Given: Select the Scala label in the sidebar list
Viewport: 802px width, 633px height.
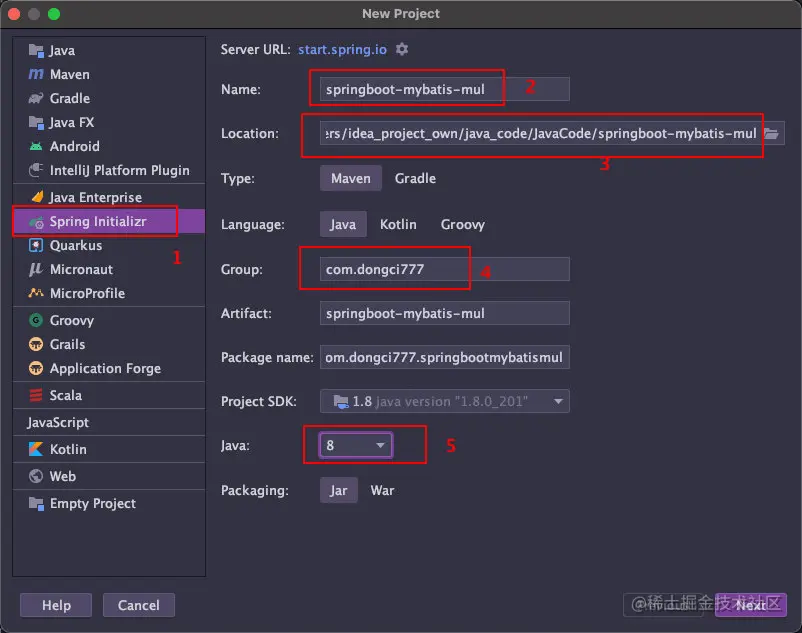Looking at the screenshot, I should click(65, 395).
